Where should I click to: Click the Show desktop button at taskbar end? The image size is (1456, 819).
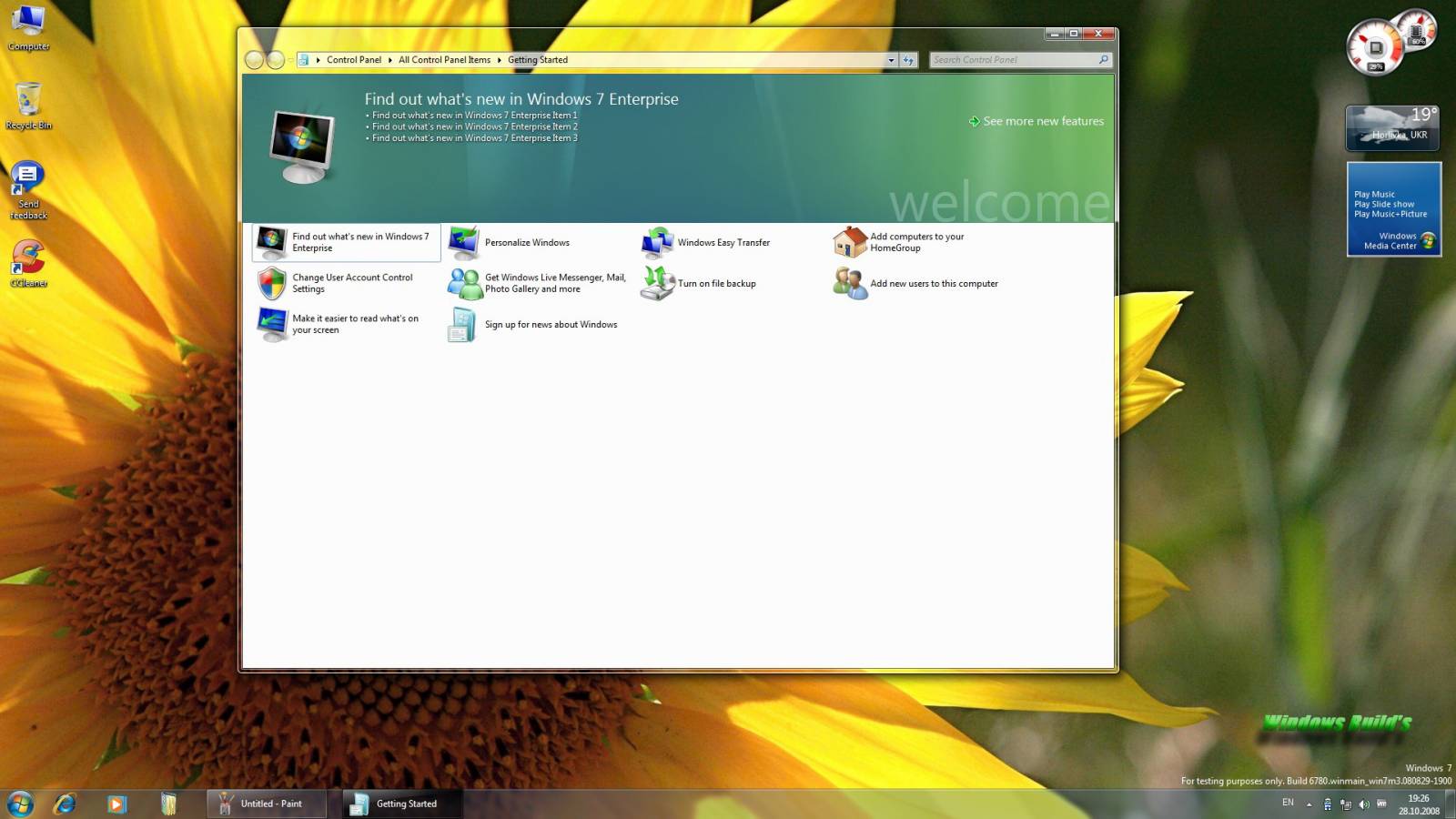[1451, 804]
